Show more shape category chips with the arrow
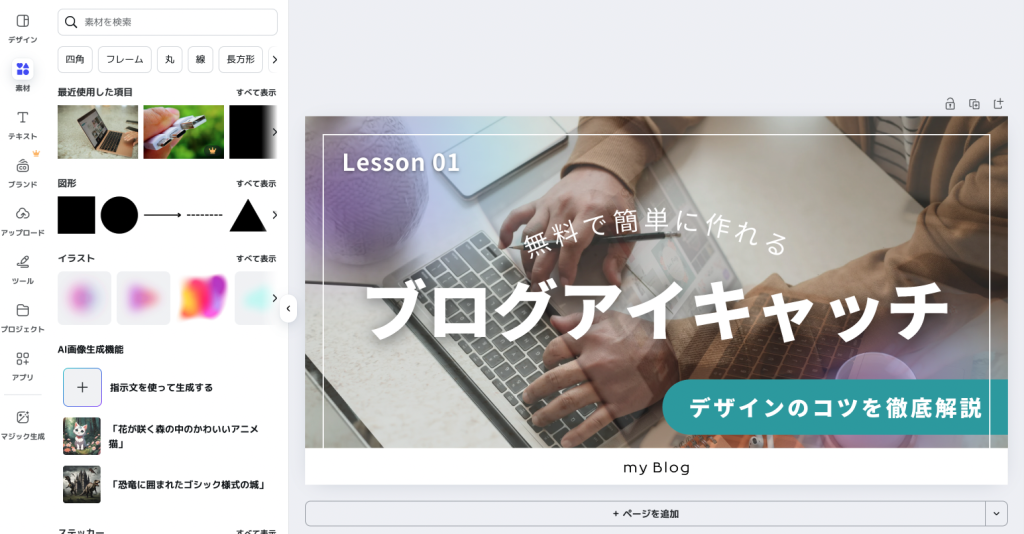The height and width of the screenshot is (534, 1024). 274,59
